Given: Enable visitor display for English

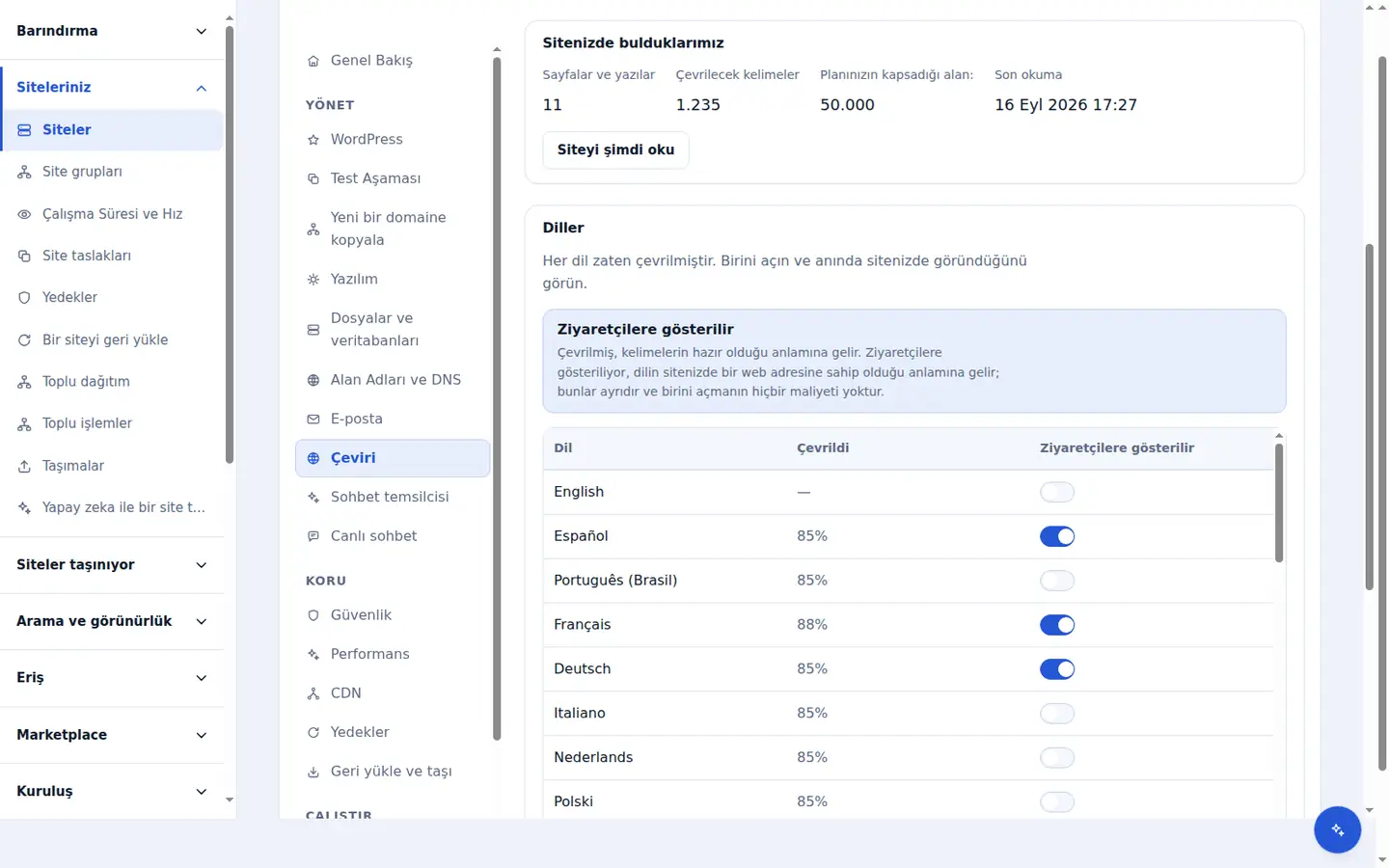Looking at the screenshot, I should (1057, 492).
